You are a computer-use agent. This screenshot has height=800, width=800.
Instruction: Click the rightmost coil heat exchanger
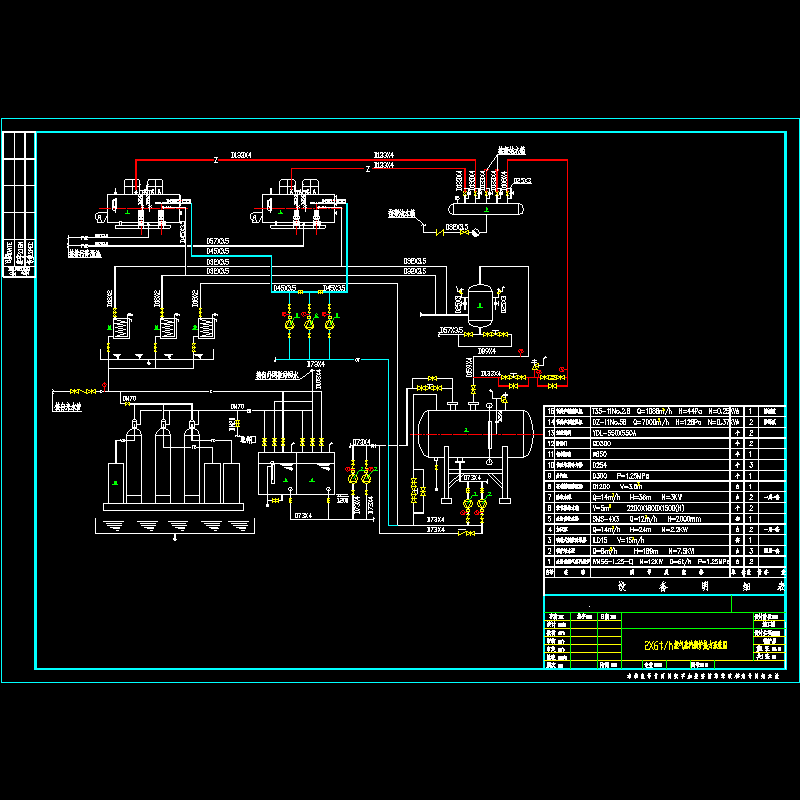click(x=206, y=328)
